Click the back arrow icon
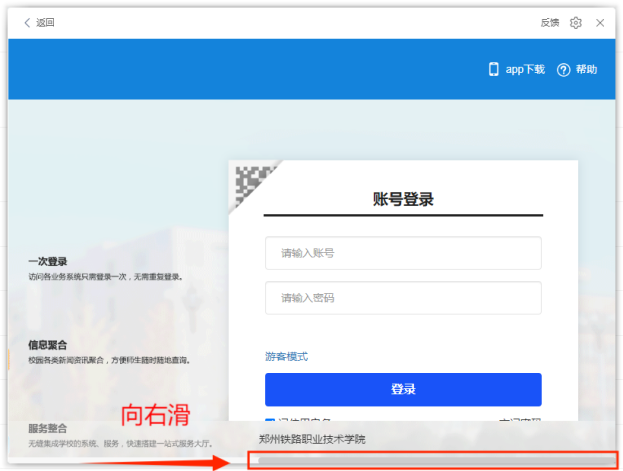This screenshot has height=471, width=623. [x=27, y=22]
